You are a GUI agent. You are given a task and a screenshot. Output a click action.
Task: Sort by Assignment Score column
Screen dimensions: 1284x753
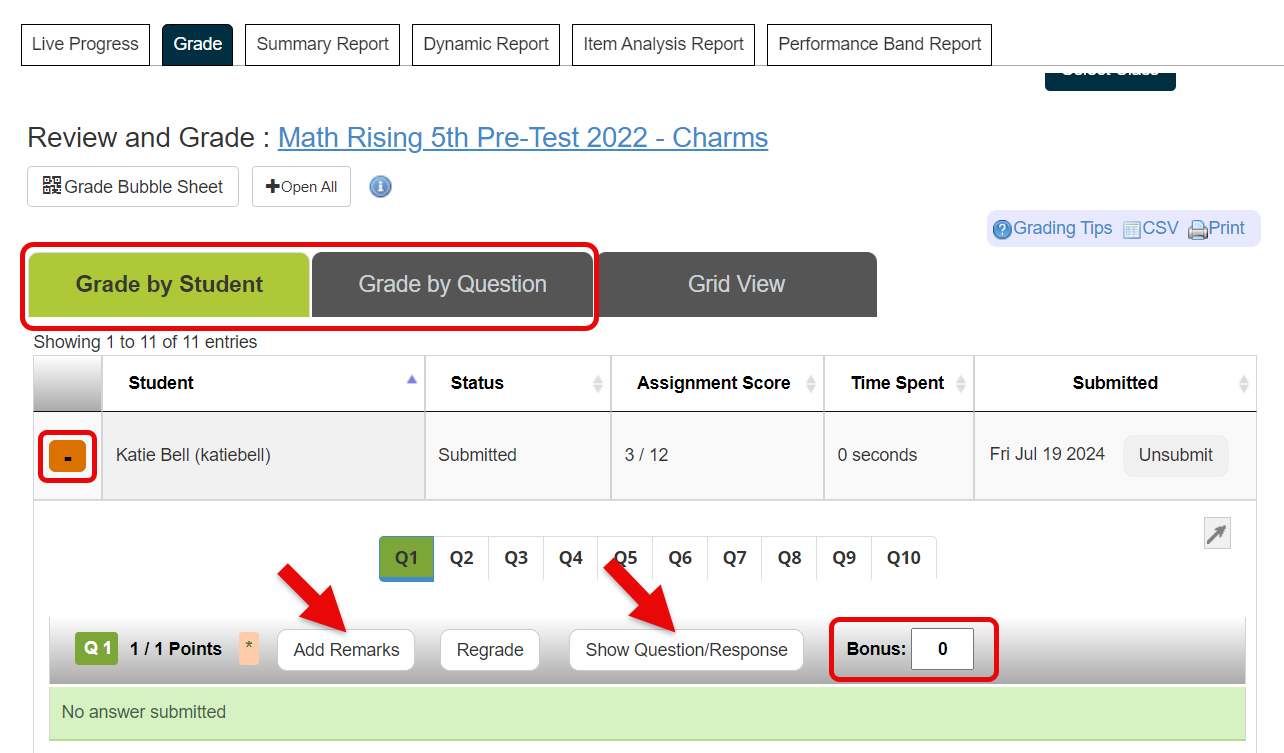point(718,383)
